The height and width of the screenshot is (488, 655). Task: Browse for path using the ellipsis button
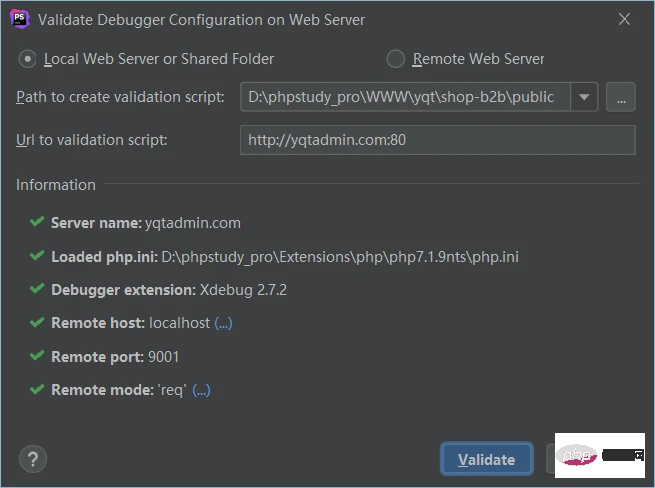[621, 97]
